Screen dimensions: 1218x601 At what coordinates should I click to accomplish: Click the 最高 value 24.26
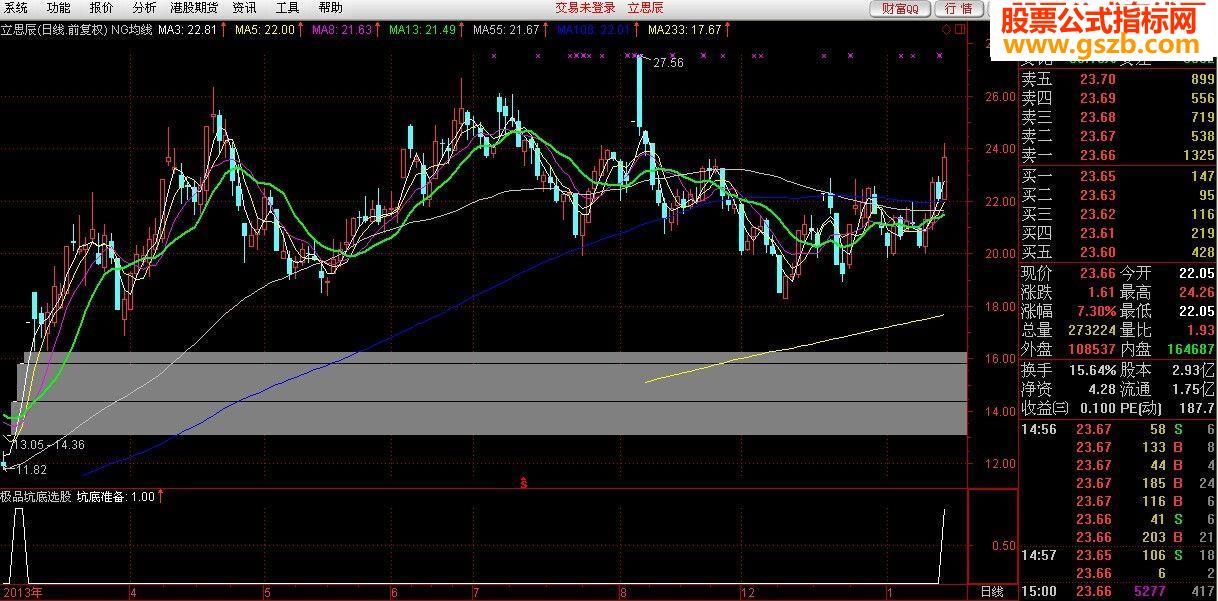pyautogui.click(x=1195, y=292)
